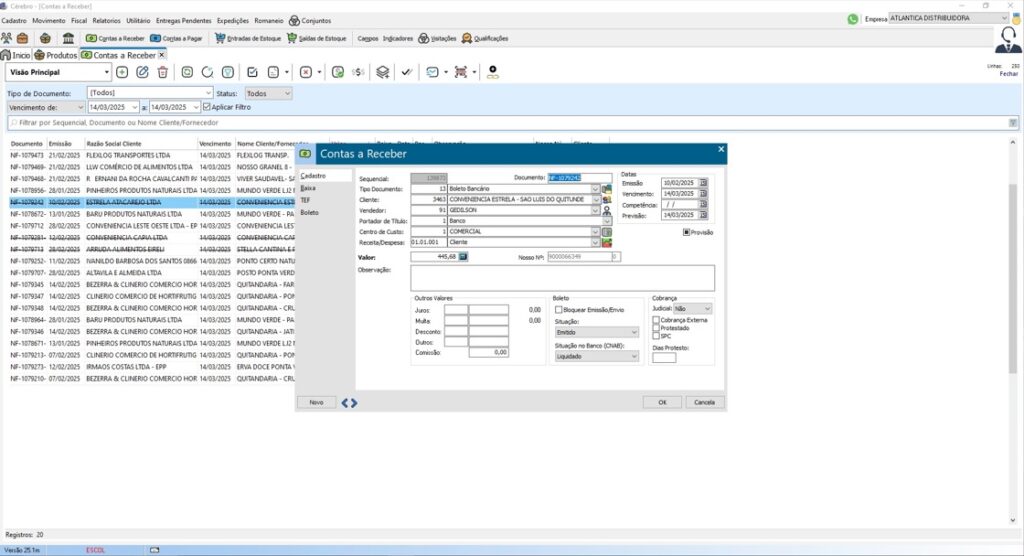
Task: Click the Cancela button
Action: point(705,402)
